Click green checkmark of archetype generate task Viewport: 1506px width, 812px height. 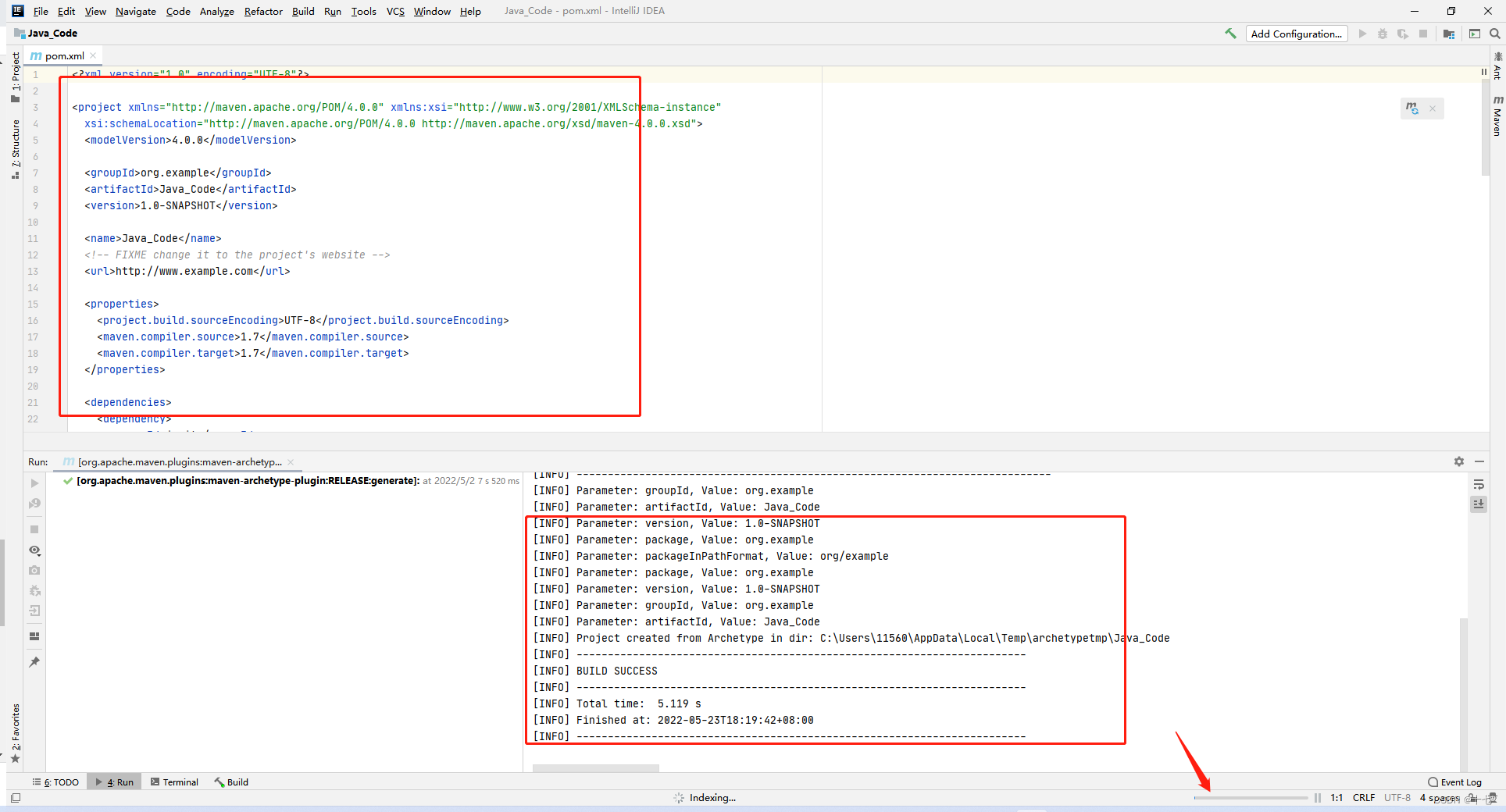[x=68, y=481]
